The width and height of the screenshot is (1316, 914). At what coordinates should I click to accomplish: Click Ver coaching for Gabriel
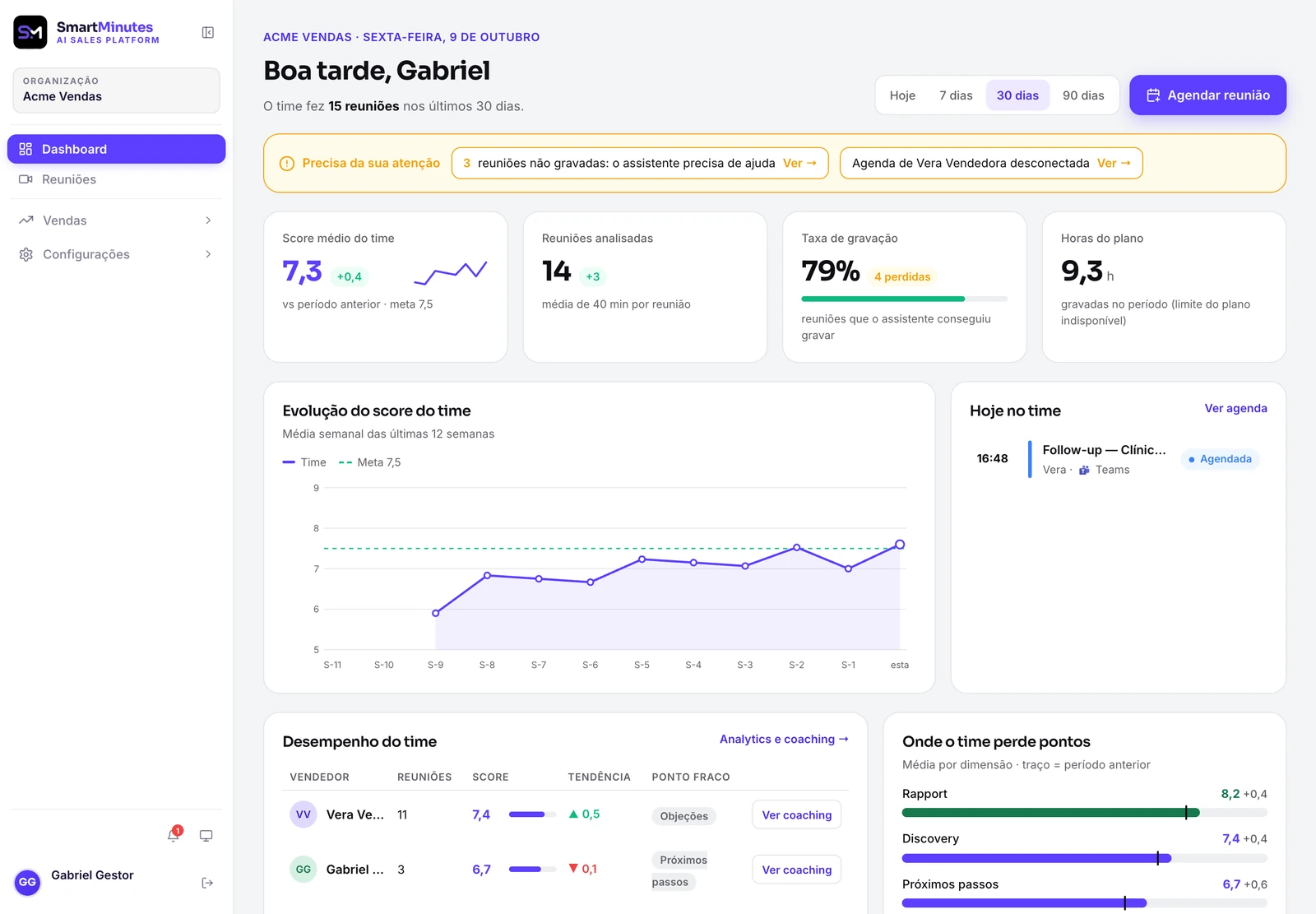796,870
